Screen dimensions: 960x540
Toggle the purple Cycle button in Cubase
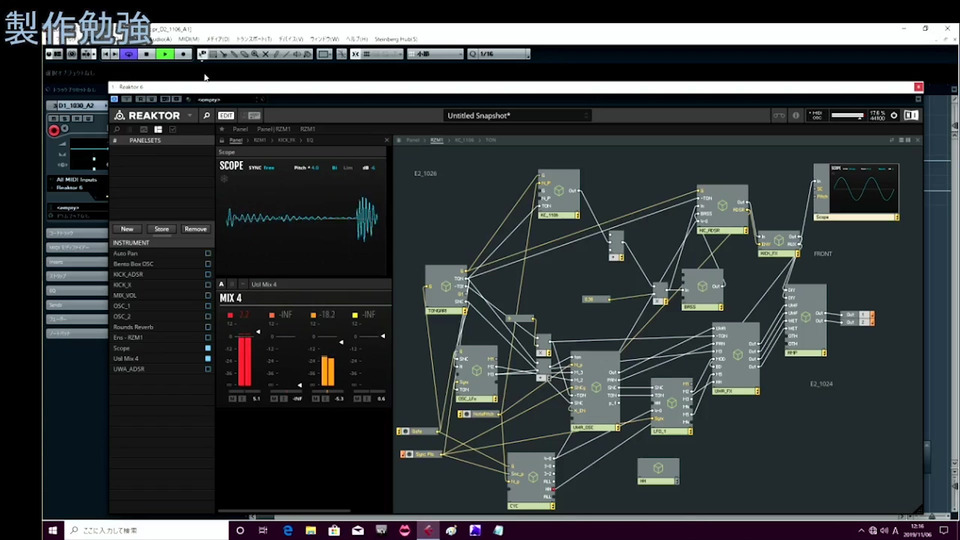(129, 54)
